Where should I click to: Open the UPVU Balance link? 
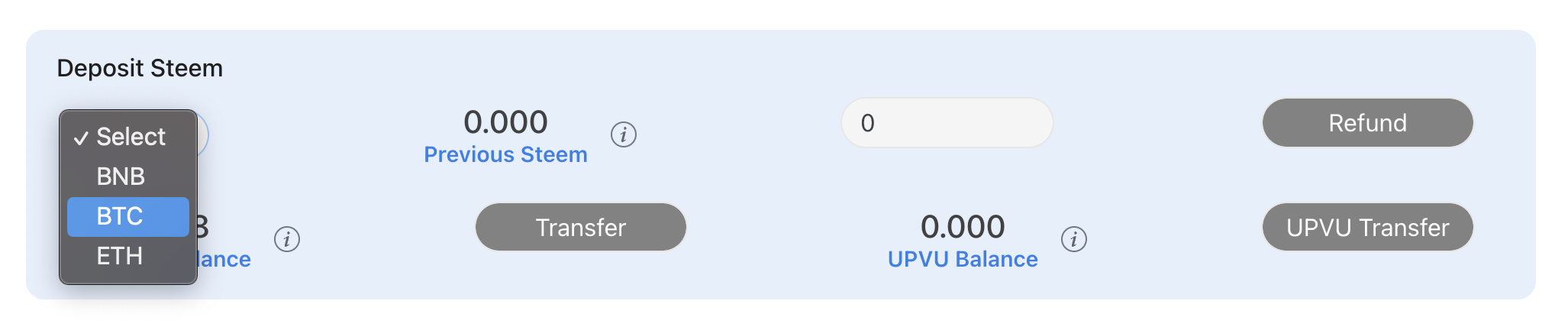pyautogui.click(x=962, y=260)
